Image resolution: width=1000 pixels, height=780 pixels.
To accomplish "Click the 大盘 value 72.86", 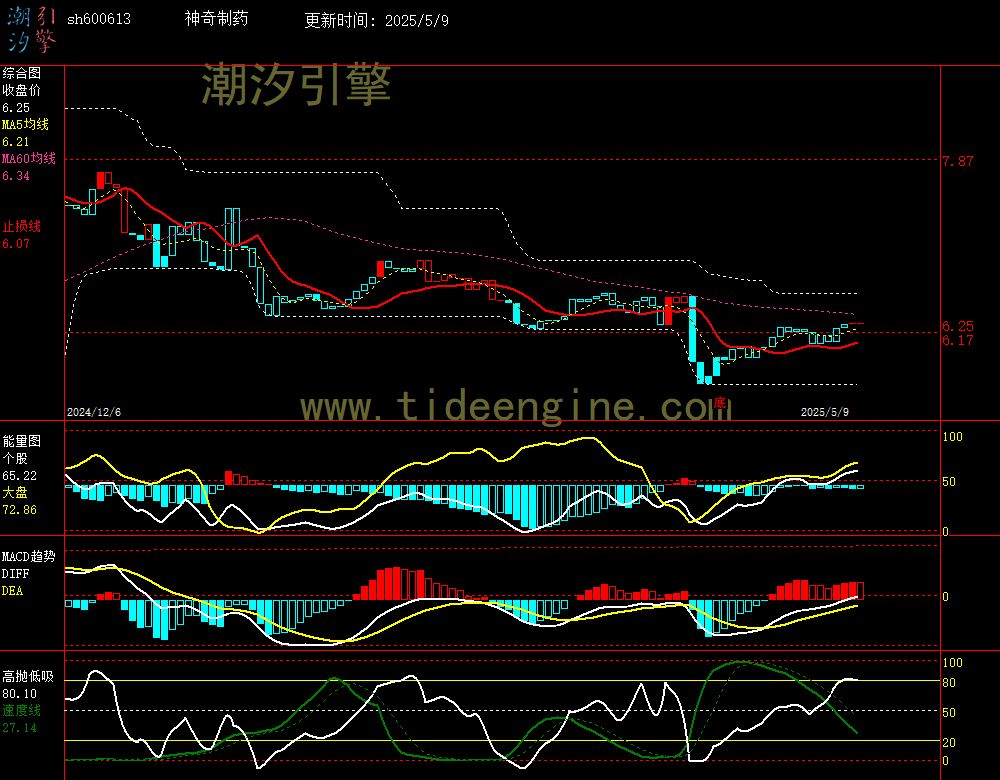I will [19, 510].
